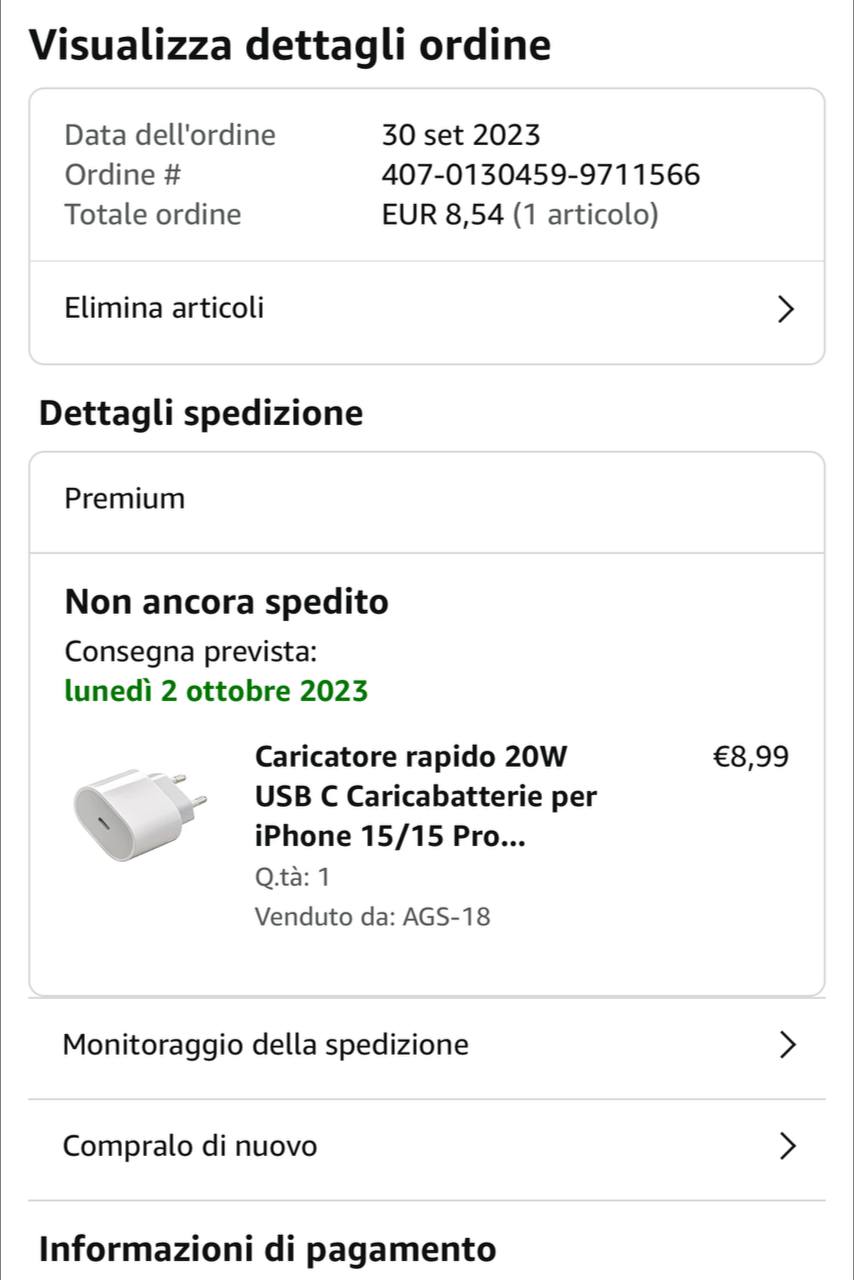Tap the Non ancora spedito status
The width and height of the screenshot is (854, 1280).
click(x=227, y=602)
